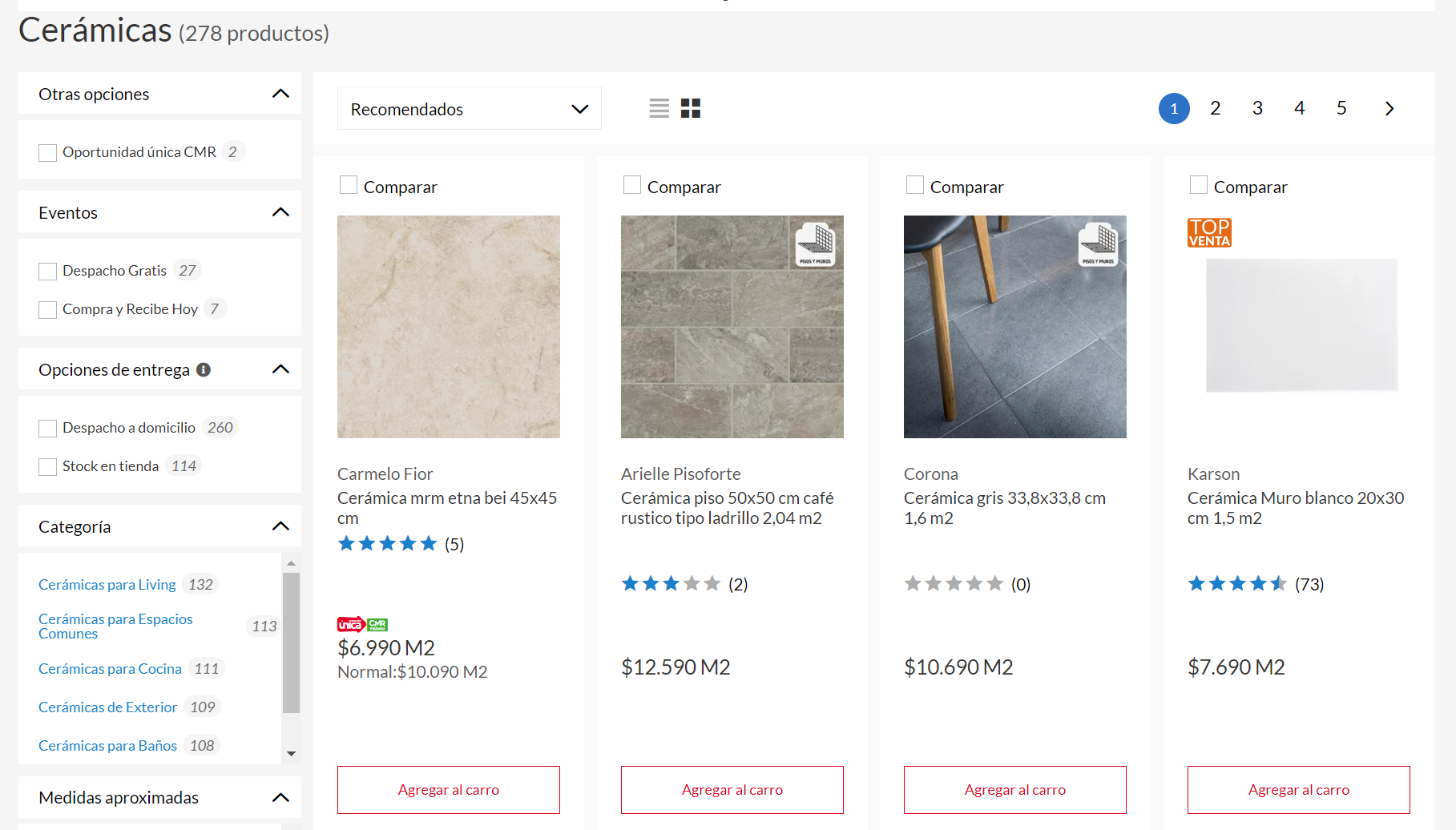This screenshot has height=830, width=1456.
Task: Open the Karson white ceramic product image
Action: tap(1301, 325)
